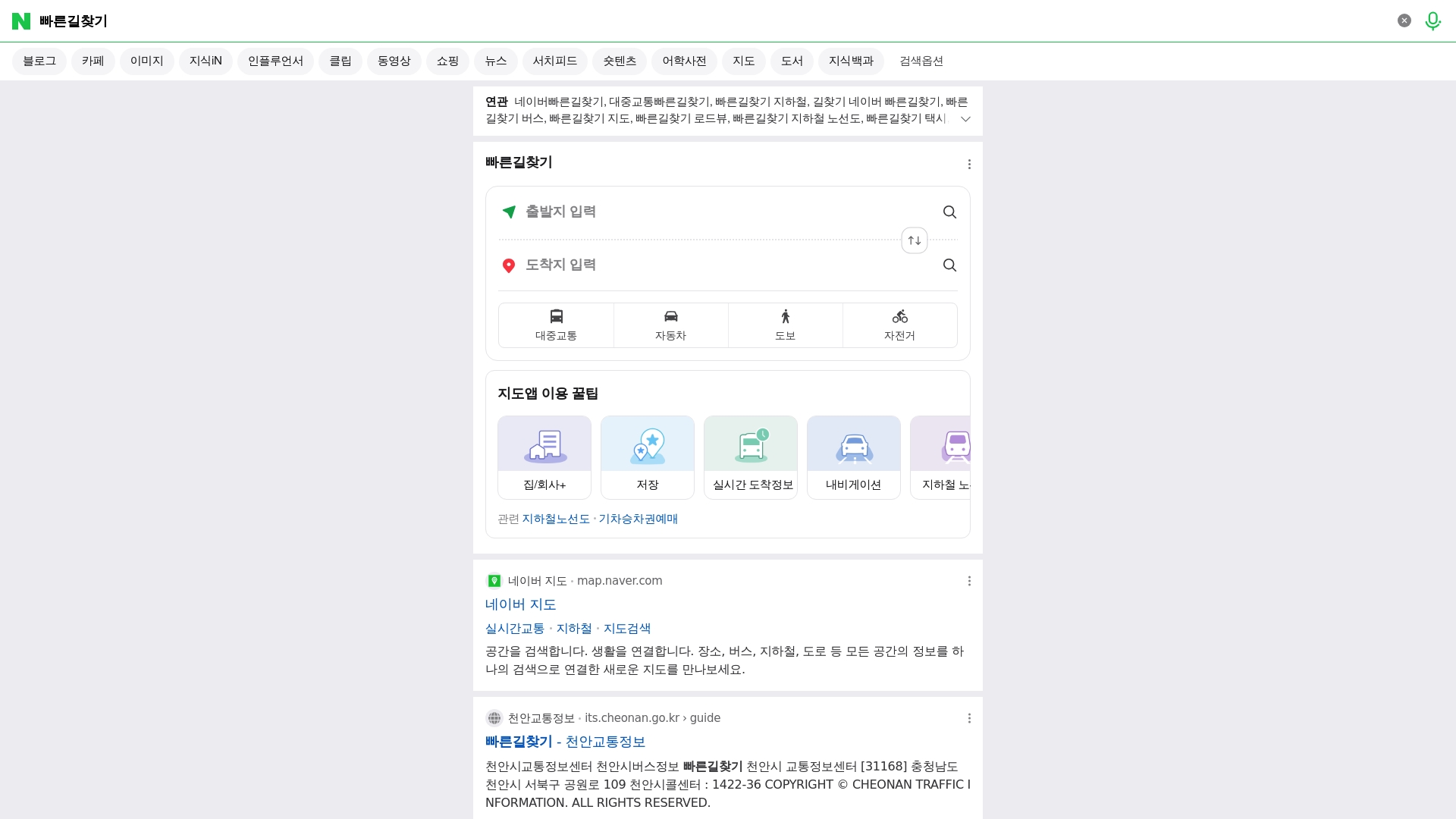Expand the 연관 related searches list
Image resolution: width=1456 pixels, height=819 pixels.
point(965,119)
